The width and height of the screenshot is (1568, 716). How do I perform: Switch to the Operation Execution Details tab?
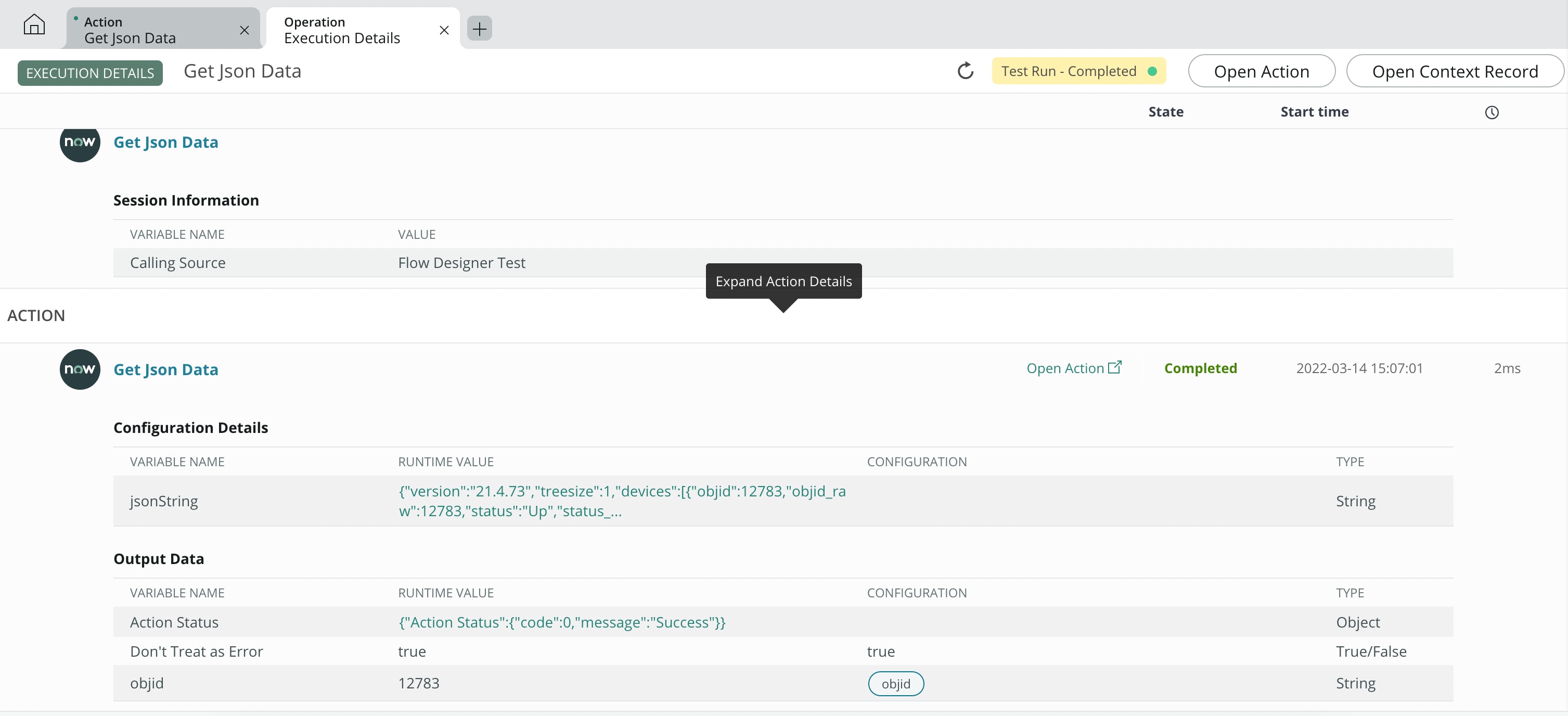[x=341, y=29]
